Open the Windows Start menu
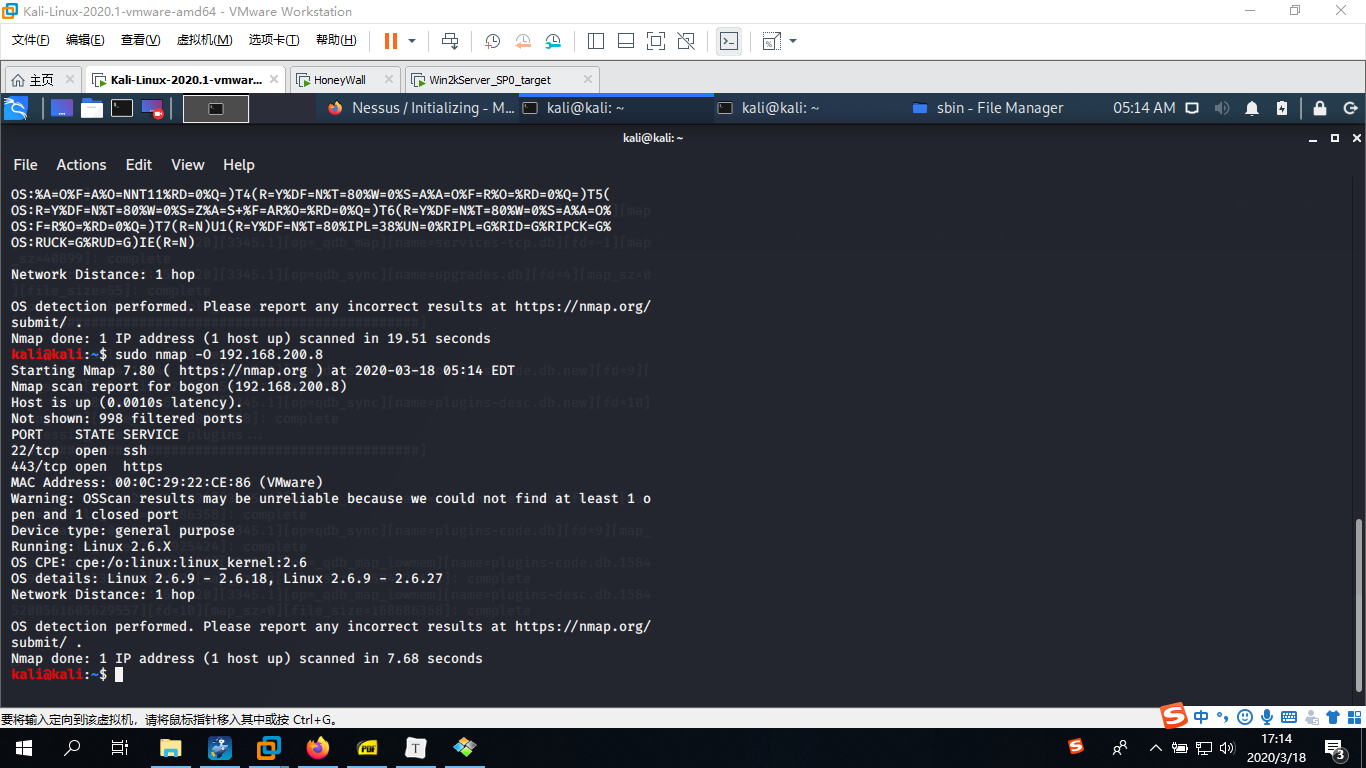The image size is (1366, 768). pyautogui.click(x=23, y=747)
